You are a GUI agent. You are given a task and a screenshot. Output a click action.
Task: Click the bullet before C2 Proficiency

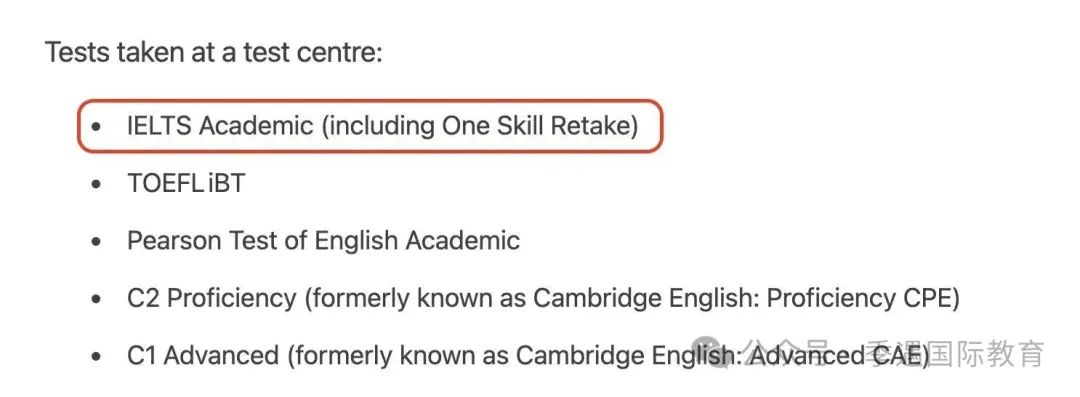96,298
